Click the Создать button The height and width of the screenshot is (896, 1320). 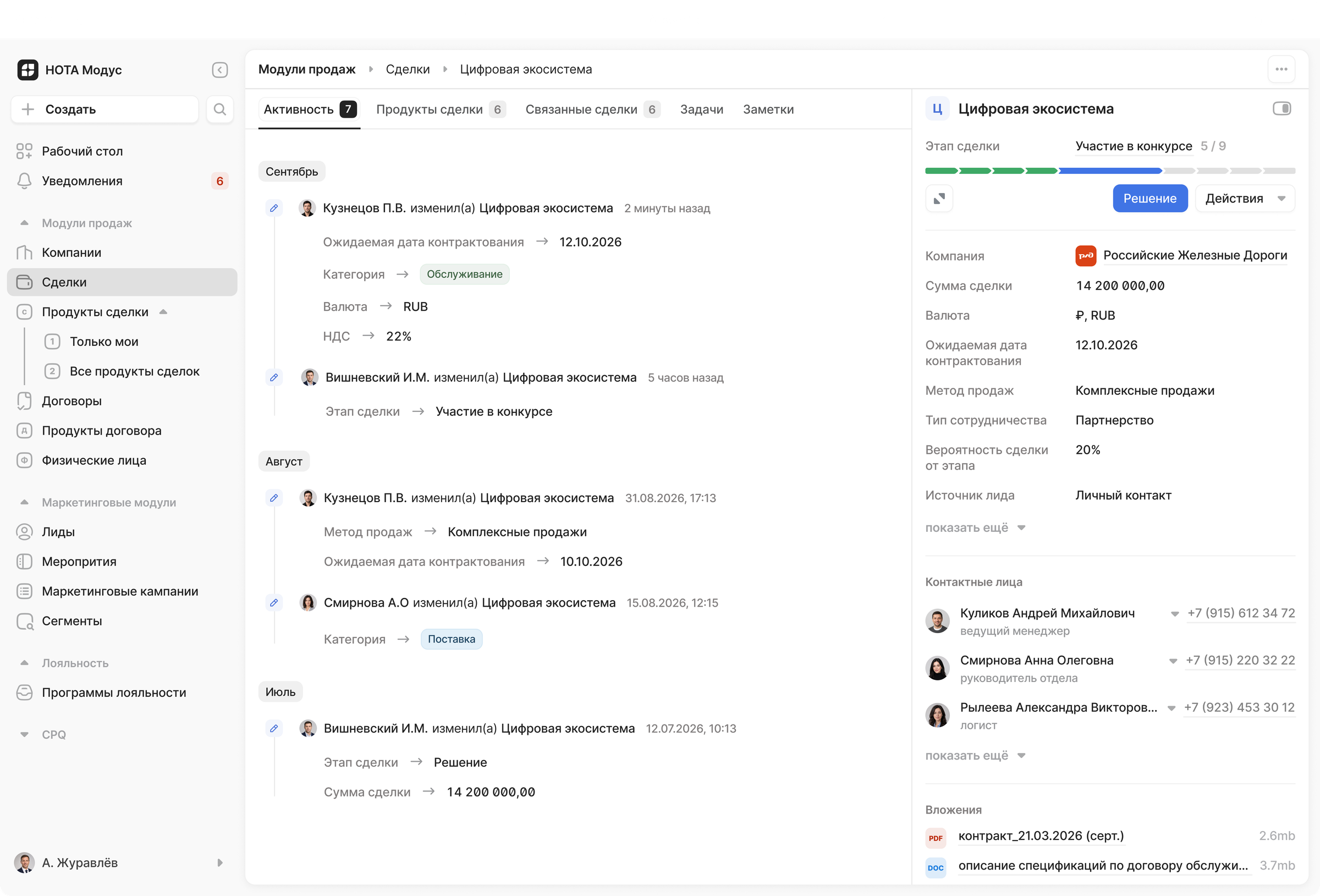pyautogui.click(x=105, y=109)
